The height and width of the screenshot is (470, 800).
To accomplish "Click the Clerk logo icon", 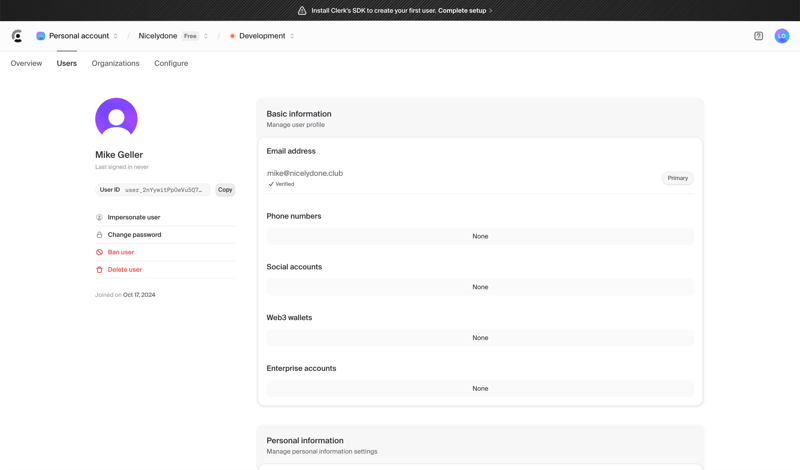I will (x=17, y=36).
